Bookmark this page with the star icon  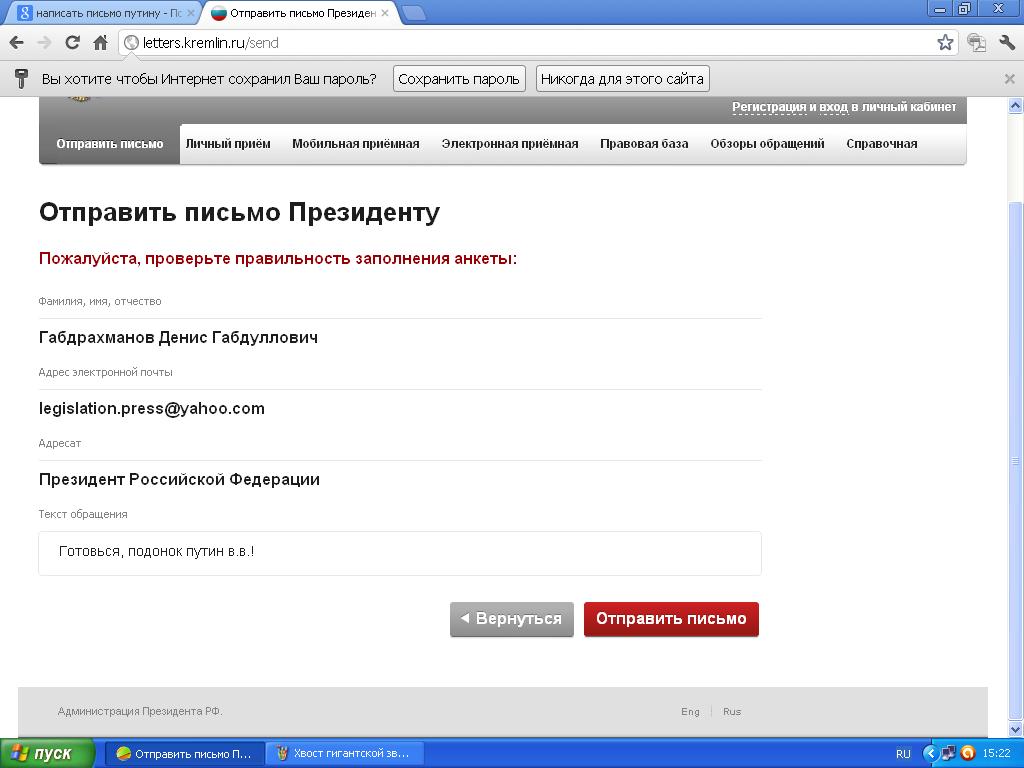tap(945, 43)
